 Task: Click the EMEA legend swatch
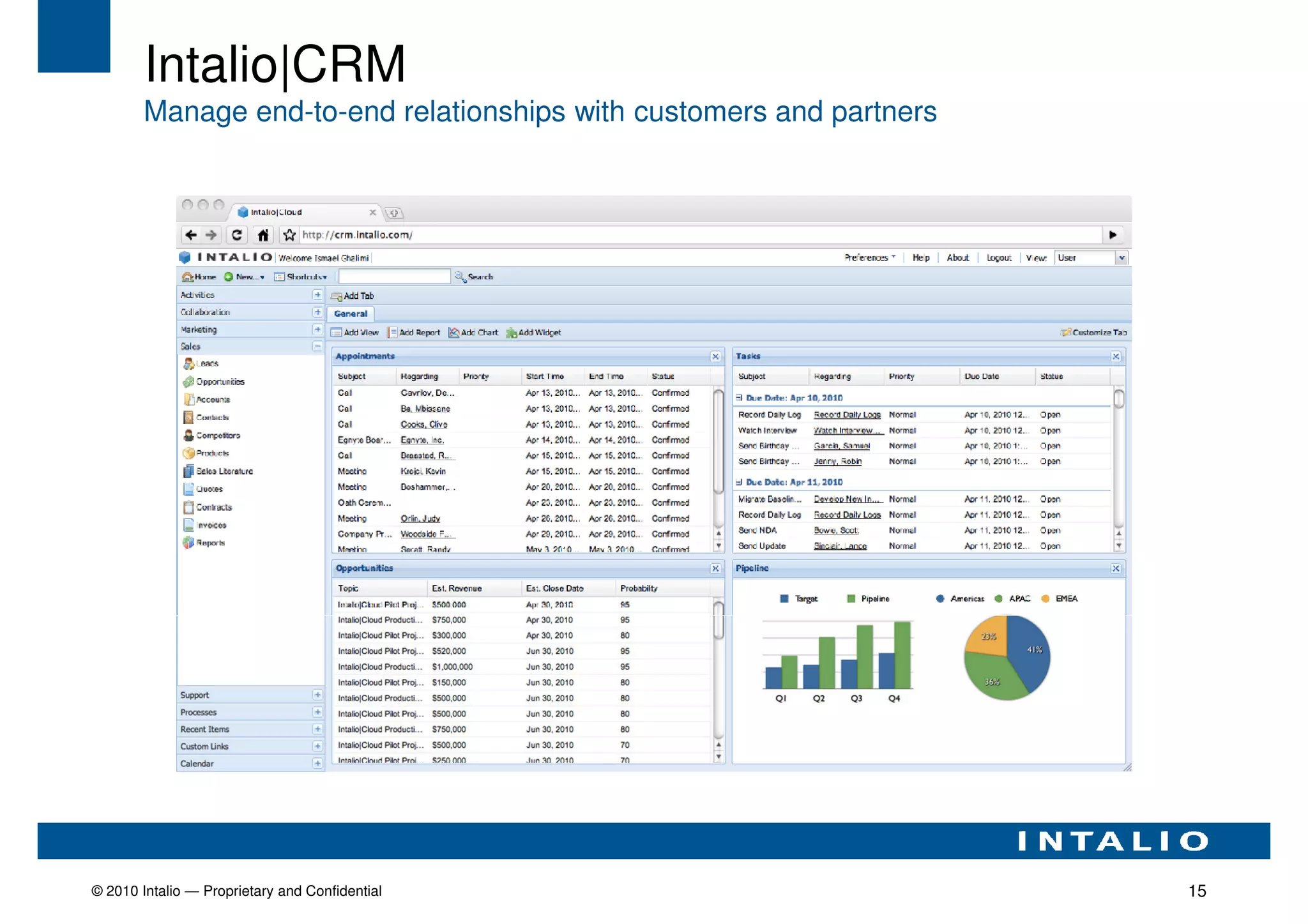1045,598
